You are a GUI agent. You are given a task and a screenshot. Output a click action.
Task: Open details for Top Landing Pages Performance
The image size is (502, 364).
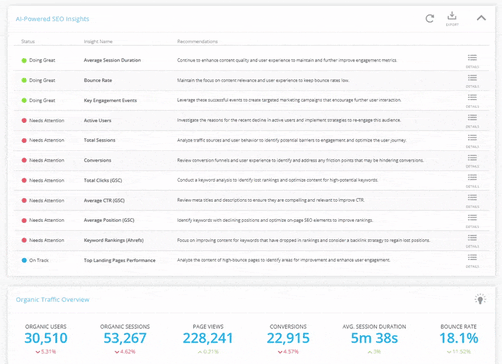(472, 260)
